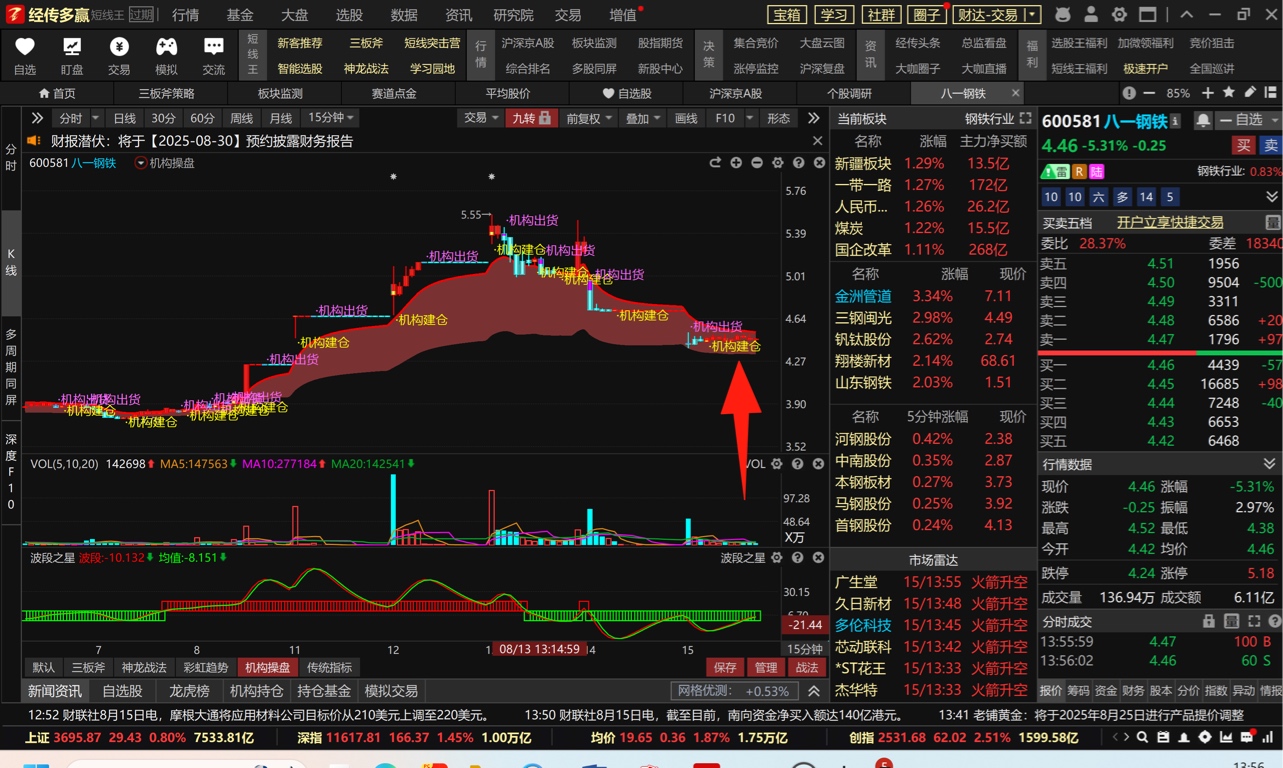Viewport: 1283px width, 768px height.
Task: Open the 财达-交易 dropdown arrow
Action: [x=1032, y=15]
